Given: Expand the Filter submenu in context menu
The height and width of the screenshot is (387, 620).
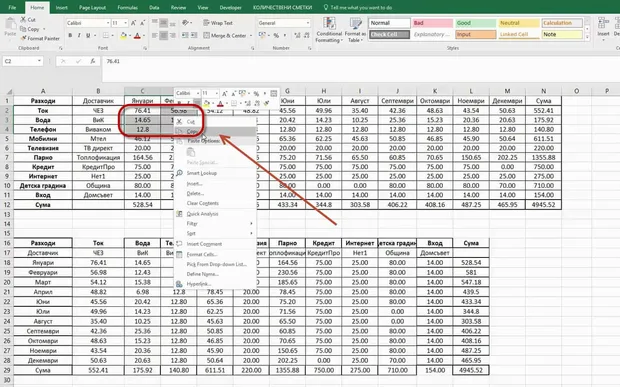Looking at the screenshot, I should pos(215,223).
